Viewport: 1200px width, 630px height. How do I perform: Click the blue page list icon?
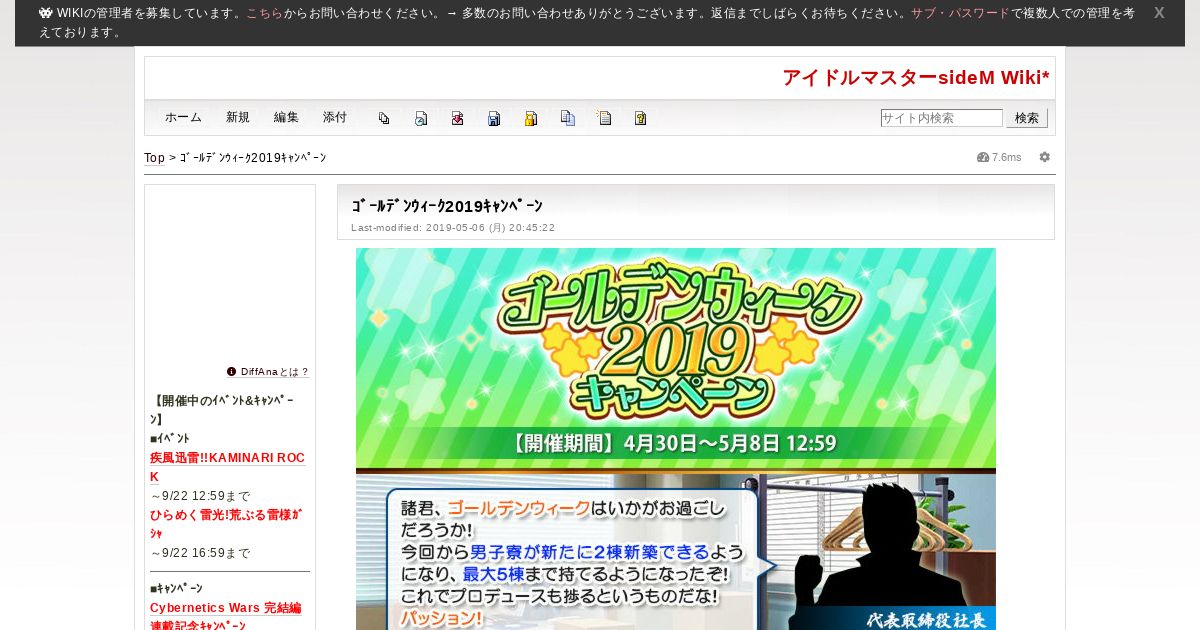567,118
